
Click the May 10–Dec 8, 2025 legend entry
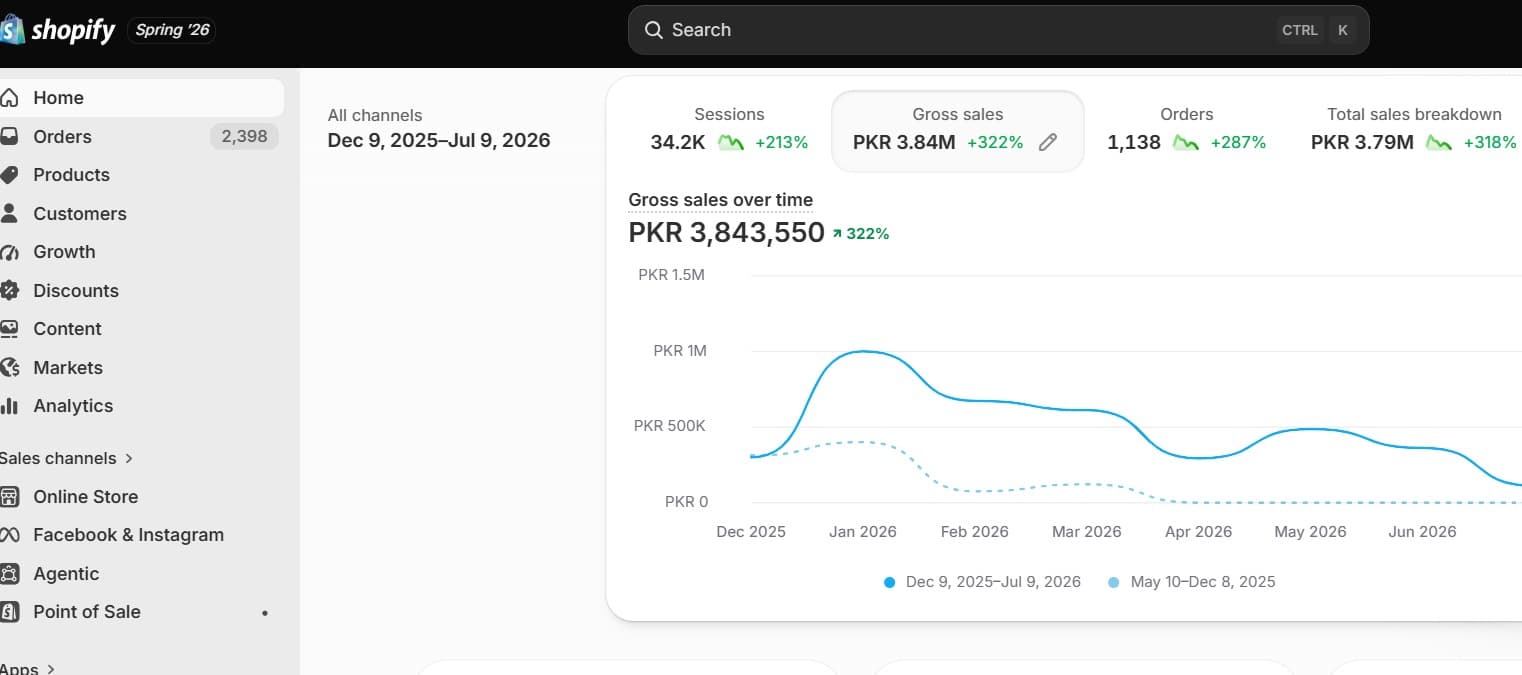pyautogui.click(x=1192, y=582)
